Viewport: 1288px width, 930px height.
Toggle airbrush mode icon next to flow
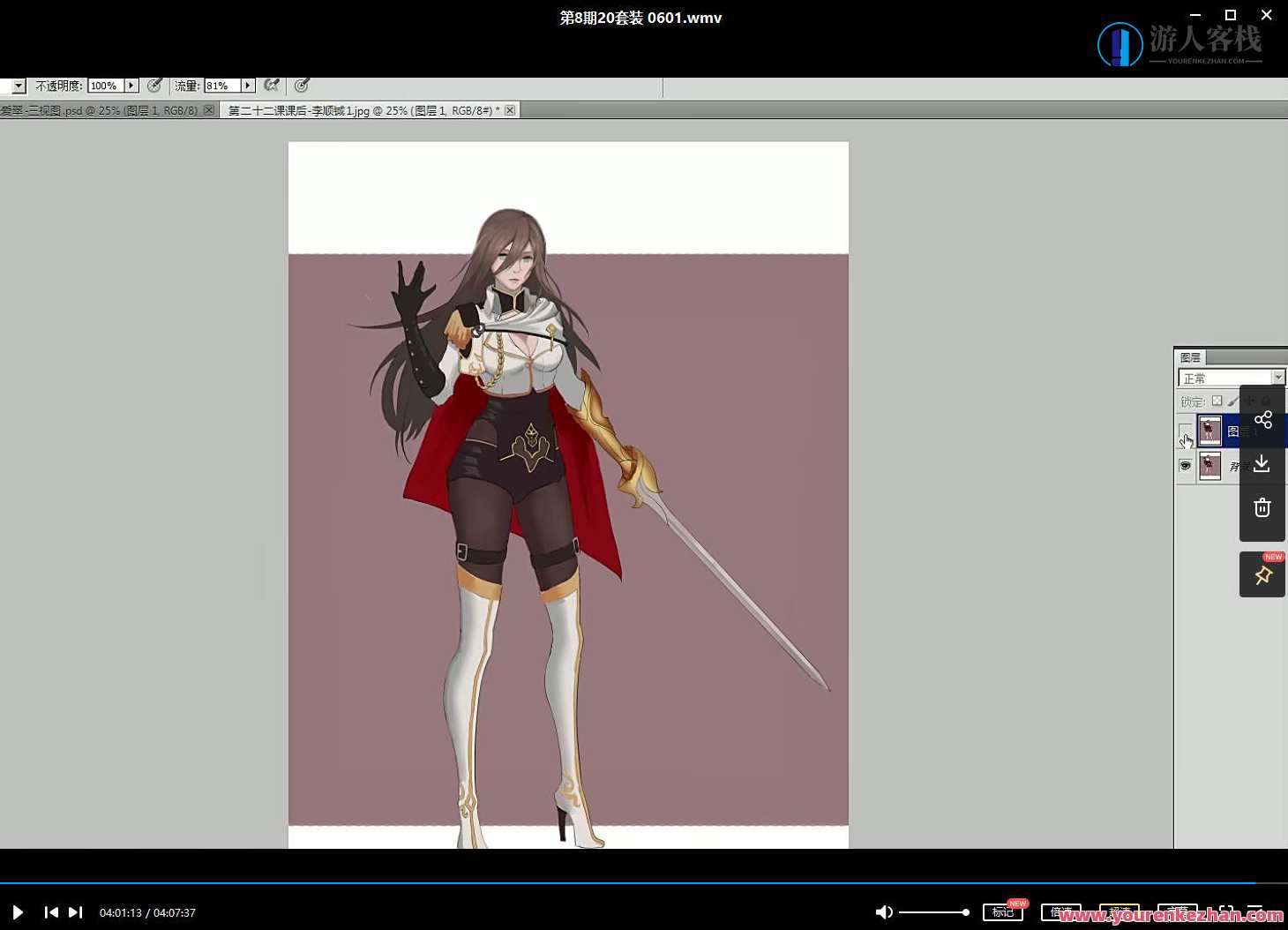[x=272, y=86]
